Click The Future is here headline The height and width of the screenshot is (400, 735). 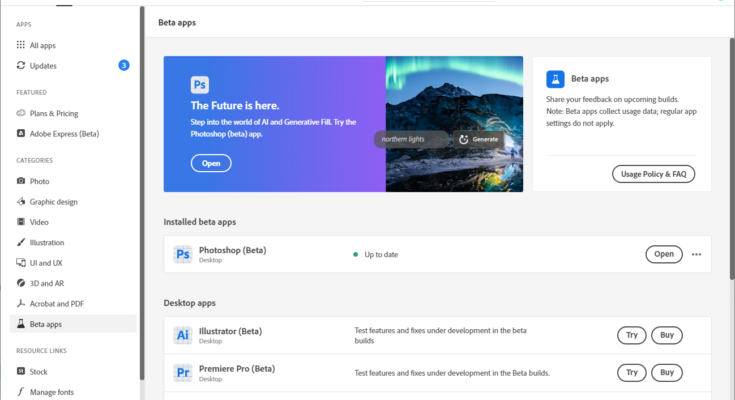(235, 106)
